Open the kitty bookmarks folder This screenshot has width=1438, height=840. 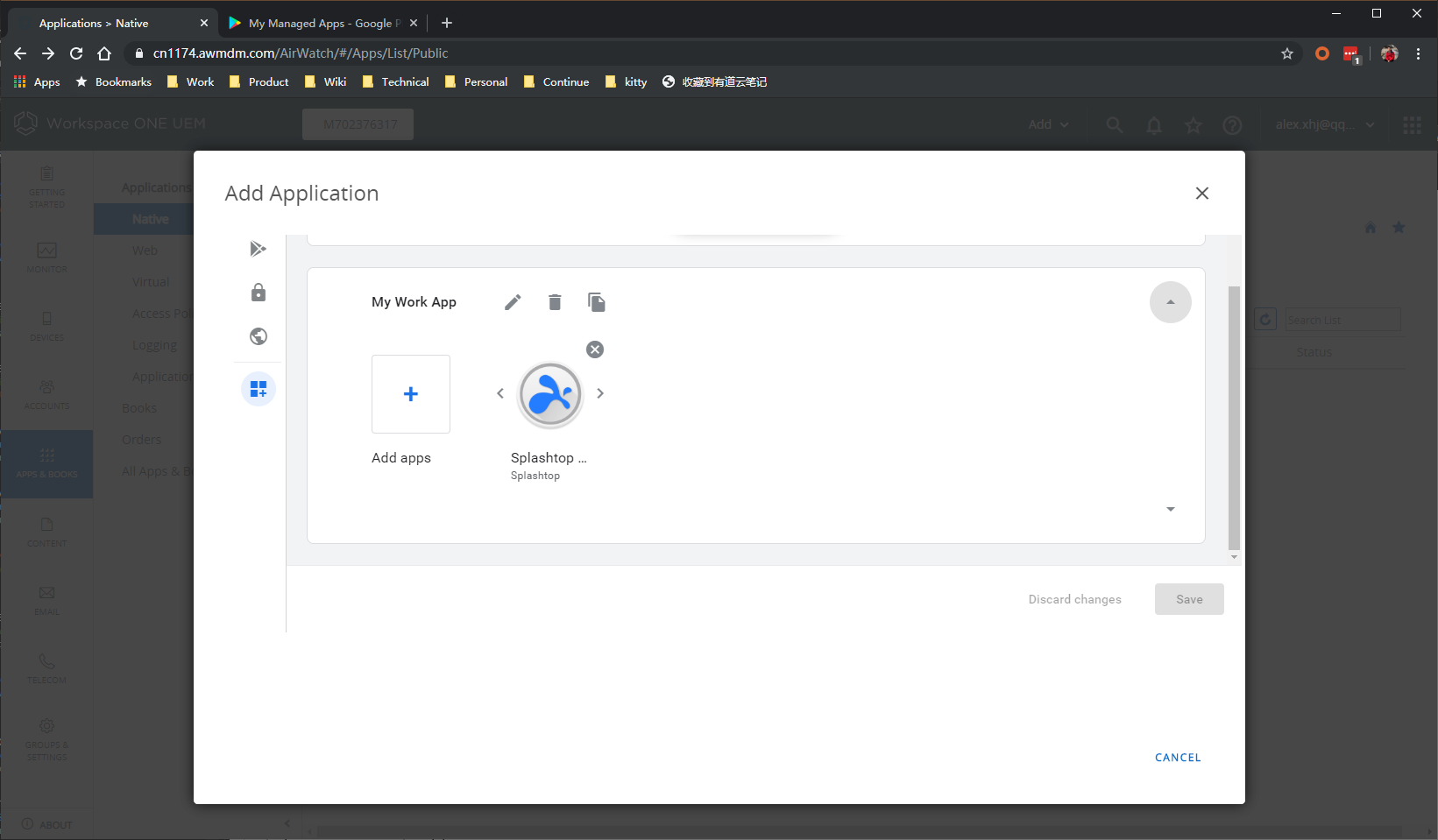click(x=626, y=81)
